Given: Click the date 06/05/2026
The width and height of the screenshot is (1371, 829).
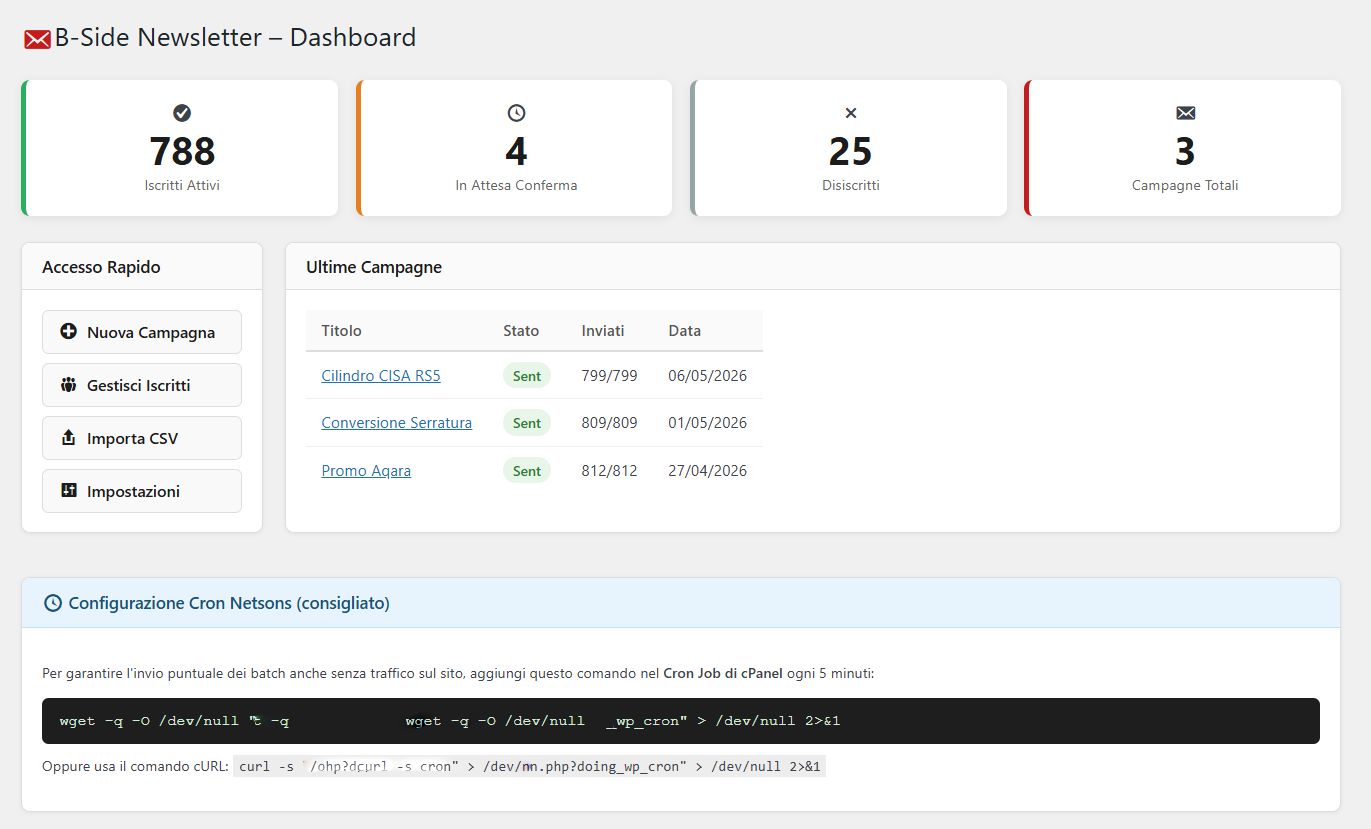Looking at the screenshot, I should [708, 376].
